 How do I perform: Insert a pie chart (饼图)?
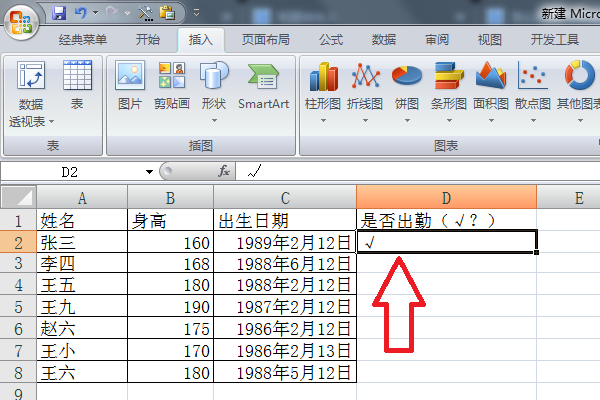click(407, 92)
